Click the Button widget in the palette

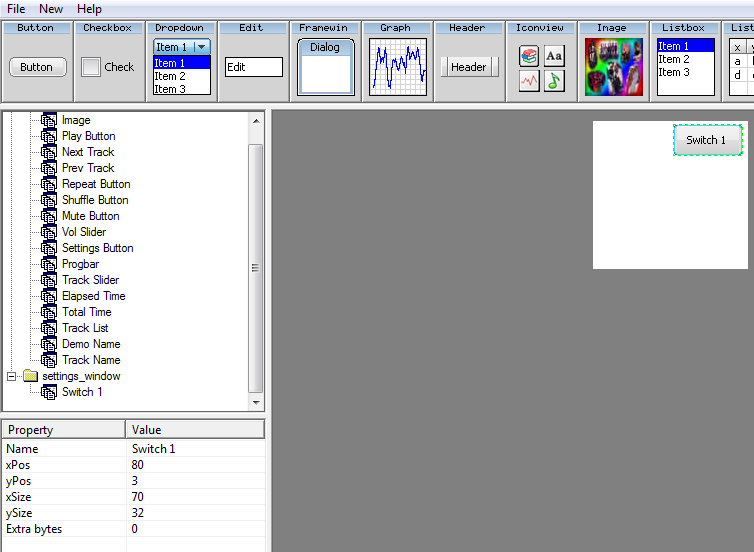pos(37,67)
